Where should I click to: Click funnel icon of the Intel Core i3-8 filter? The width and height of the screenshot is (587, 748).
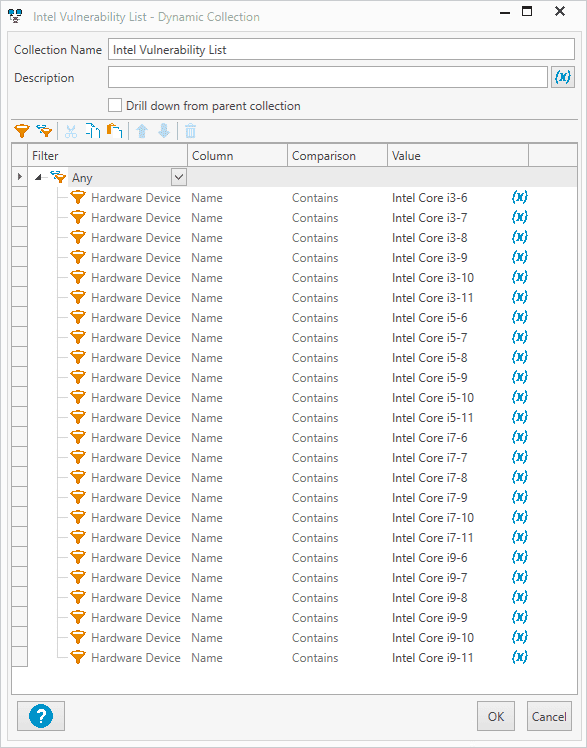(x=78, y=237)
